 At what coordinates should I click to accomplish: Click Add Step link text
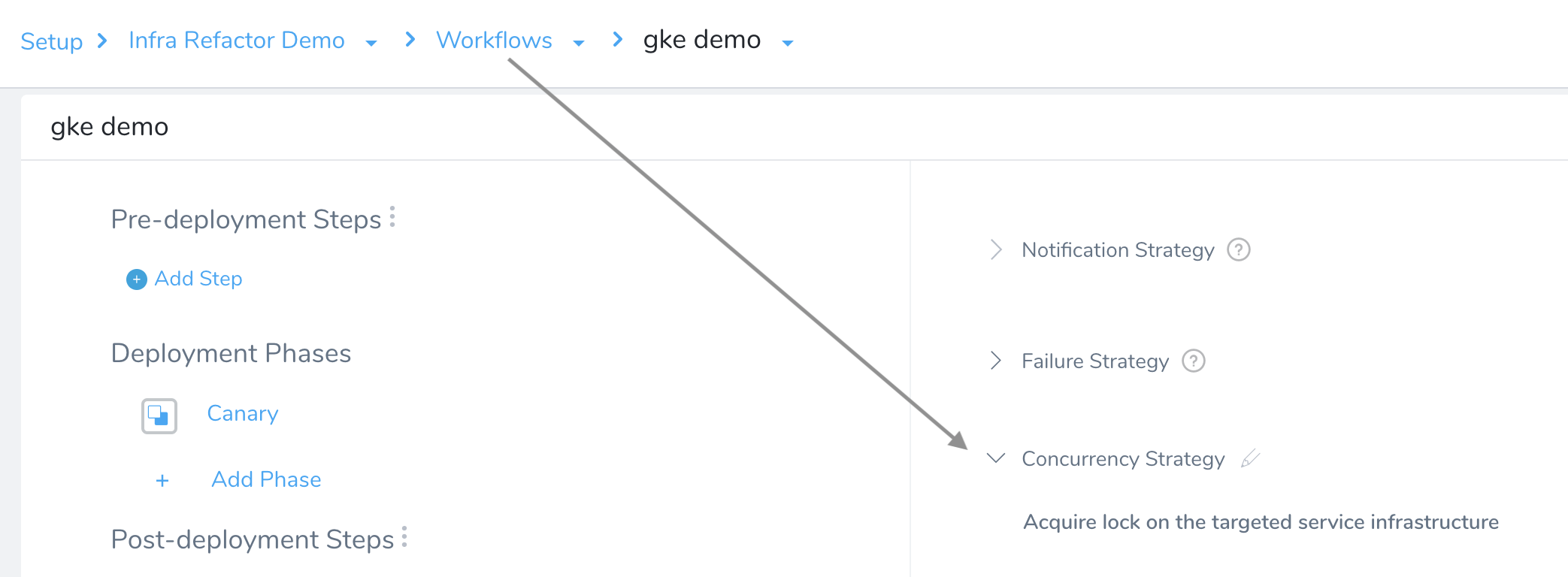[x=198, y=279]
